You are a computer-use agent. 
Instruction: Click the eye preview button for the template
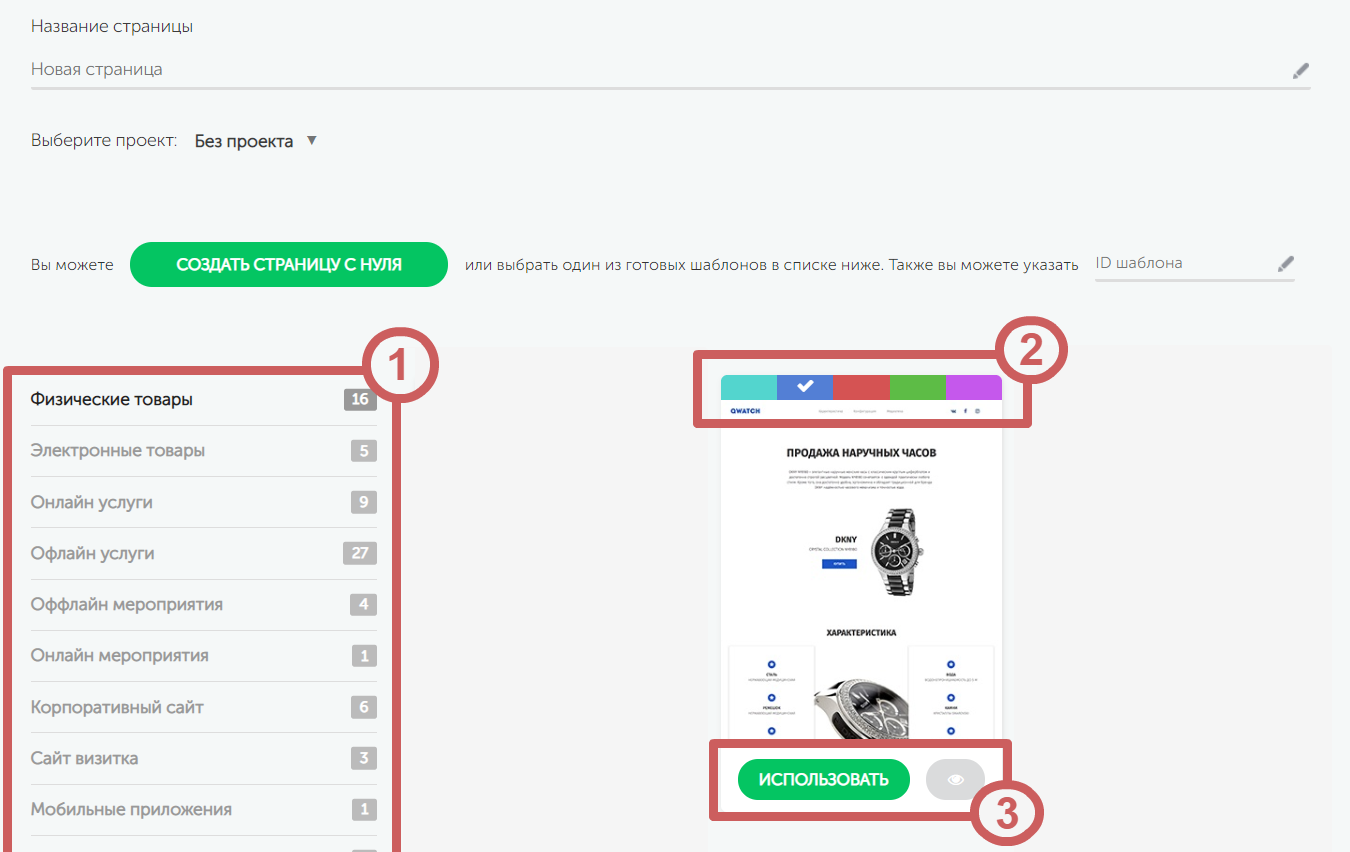[955, 780]
